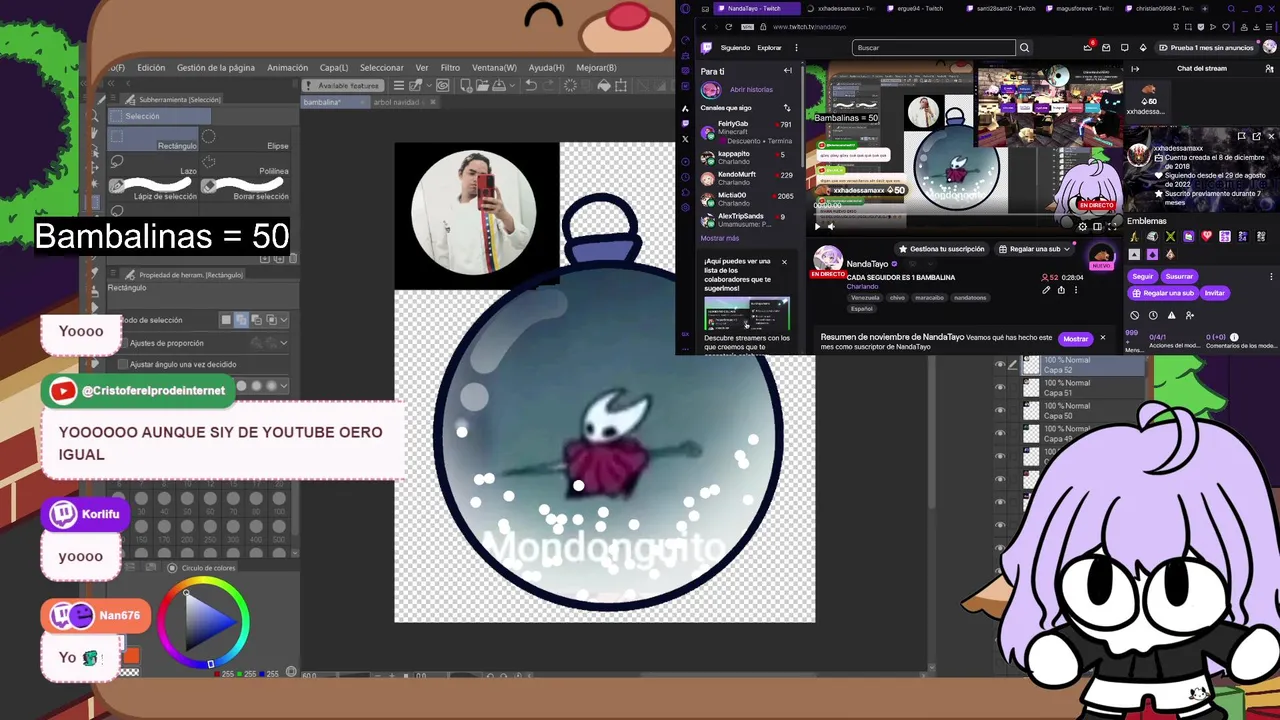The image size is (1280, 720).
Task: Mute the Twitch stream player volume
Action: 831,226
